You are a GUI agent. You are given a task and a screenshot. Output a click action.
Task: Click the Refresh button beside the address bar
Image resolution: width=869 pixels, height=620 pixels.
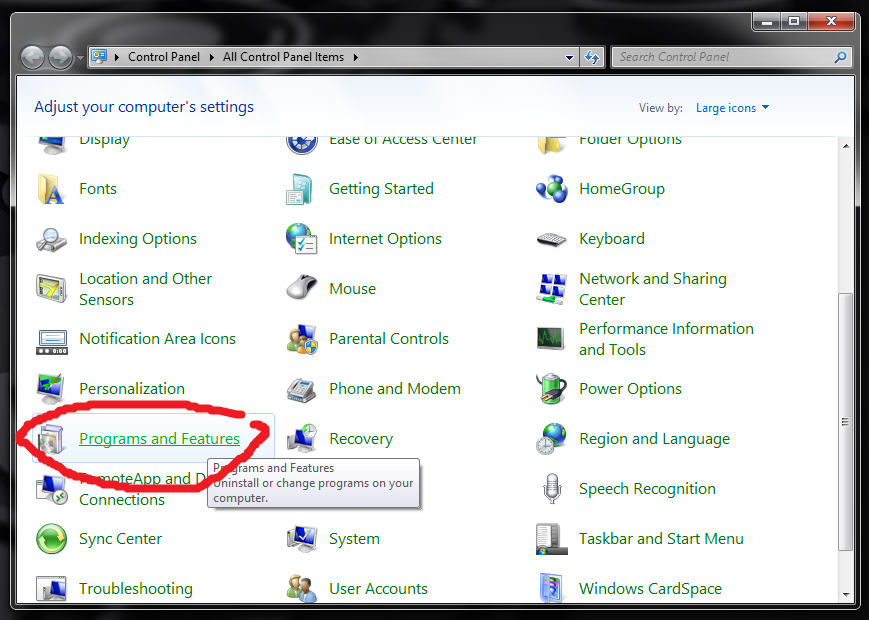(x=592, y=57)
